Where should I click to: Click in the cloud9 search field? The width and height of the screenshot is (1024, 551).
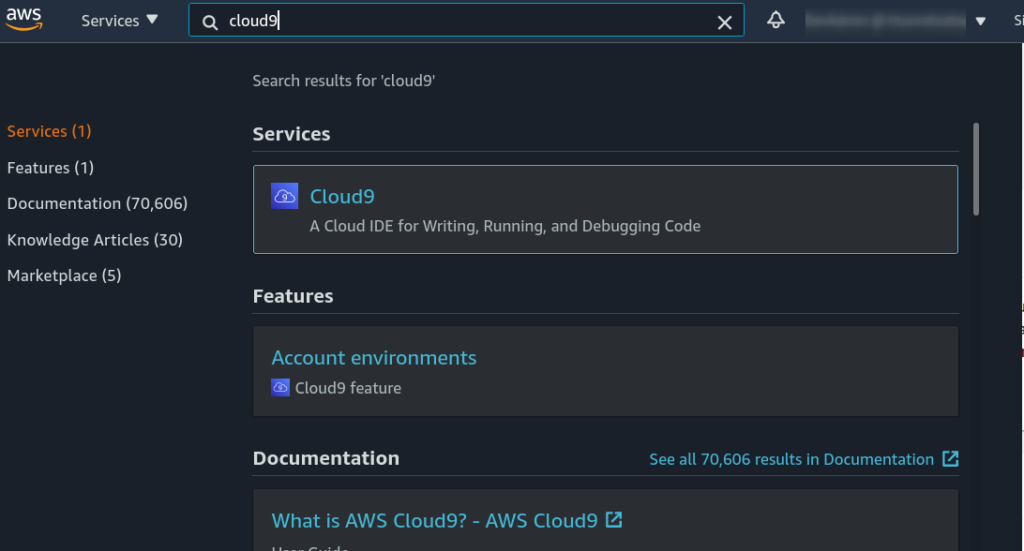pos(466,21)
